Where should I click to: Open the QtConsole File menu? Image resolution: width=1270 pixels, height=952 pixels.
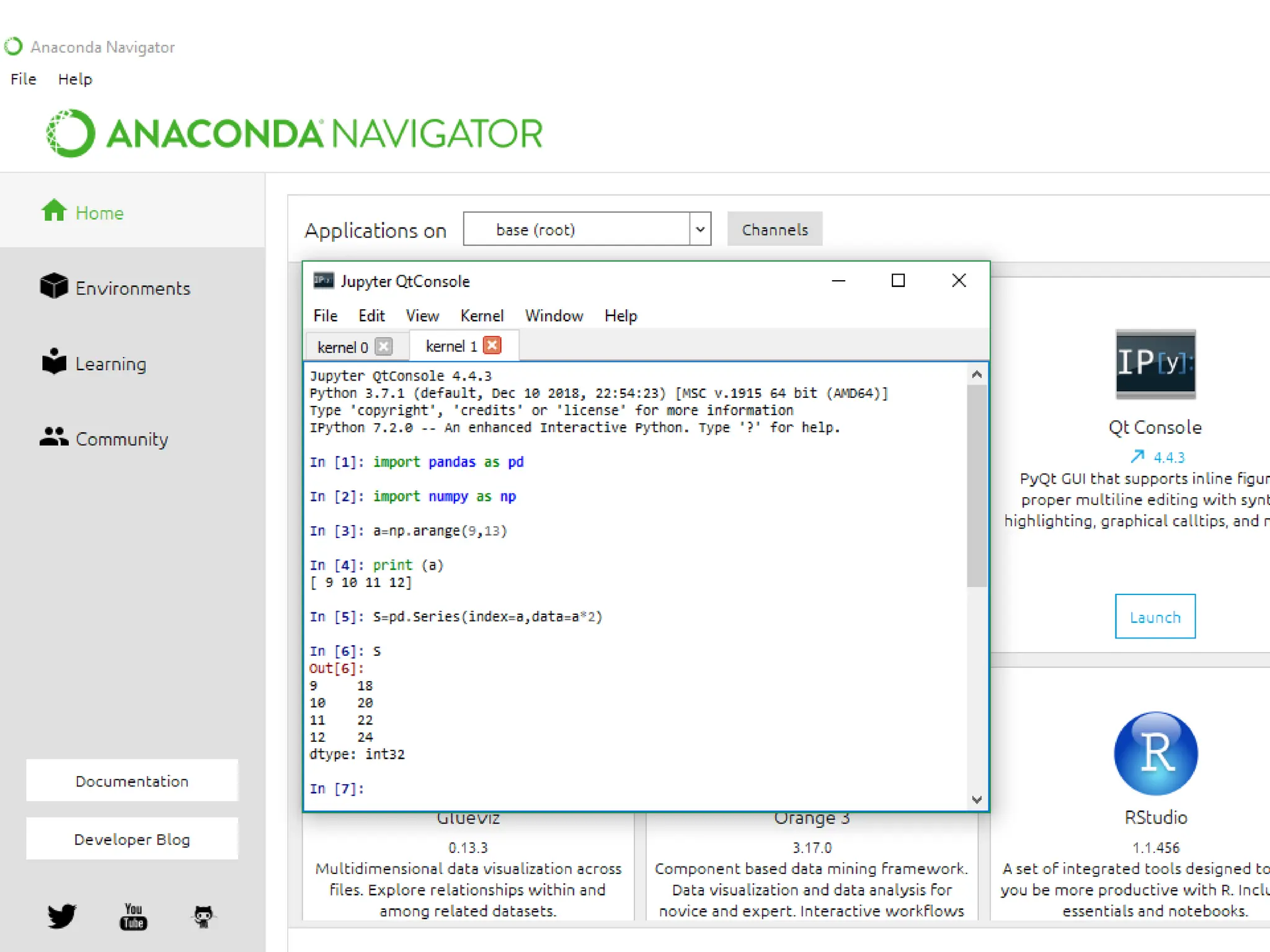tap(326, 315)
